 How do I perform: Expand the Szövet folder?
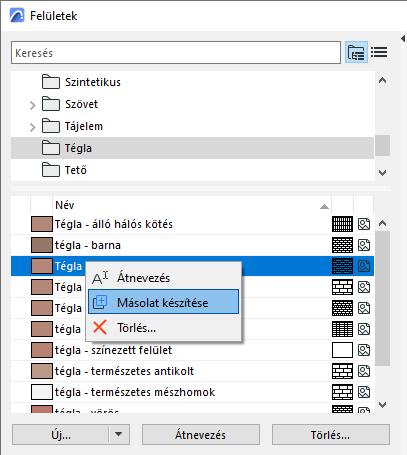click(x=32, y=105)
